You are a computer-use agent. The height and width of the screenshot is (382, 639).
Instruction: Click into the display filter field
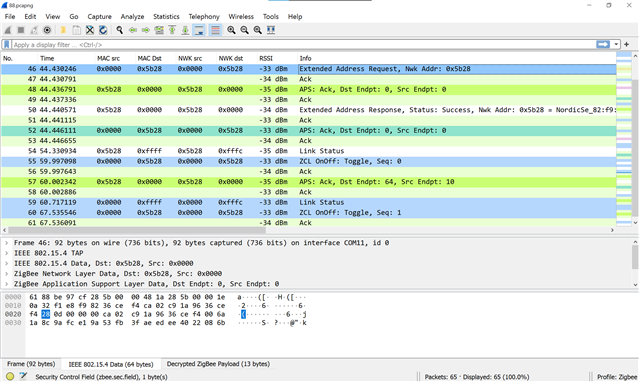[304, 44]
